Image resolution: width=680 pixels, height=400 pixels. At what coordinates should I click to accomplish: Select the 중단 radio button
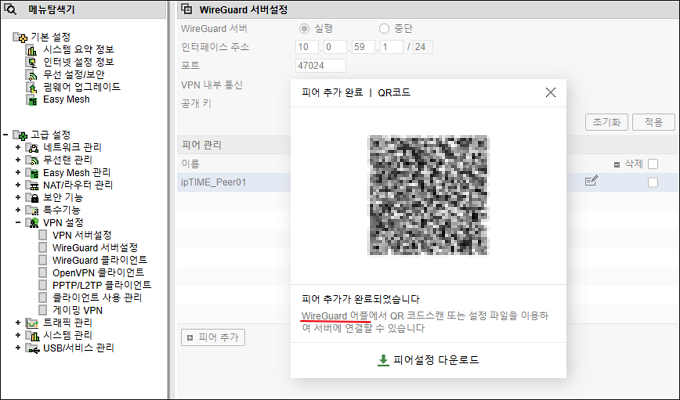tap(384, 29)
